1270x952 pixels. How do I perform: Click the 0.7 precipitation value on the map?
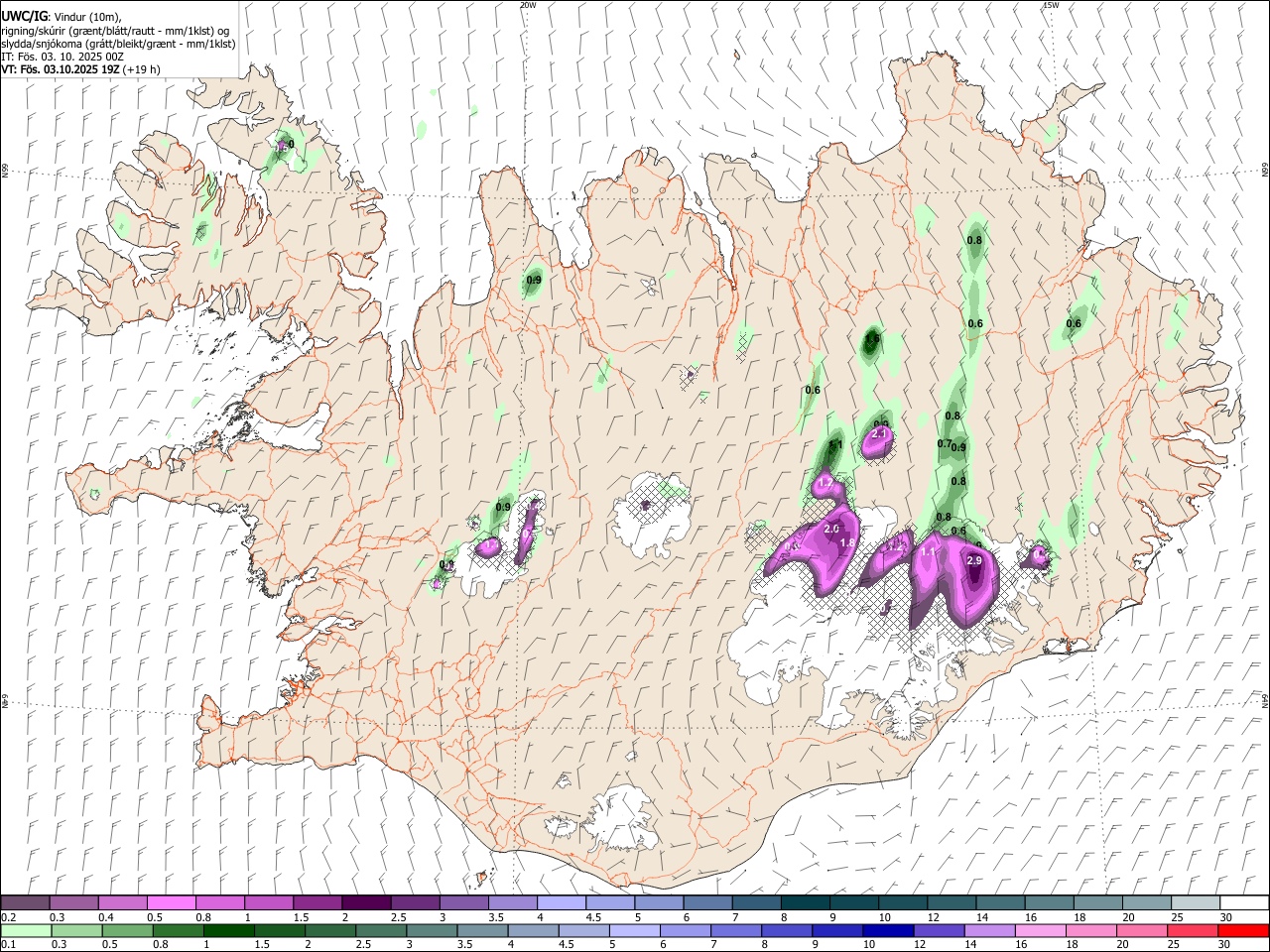click(945, 443)
